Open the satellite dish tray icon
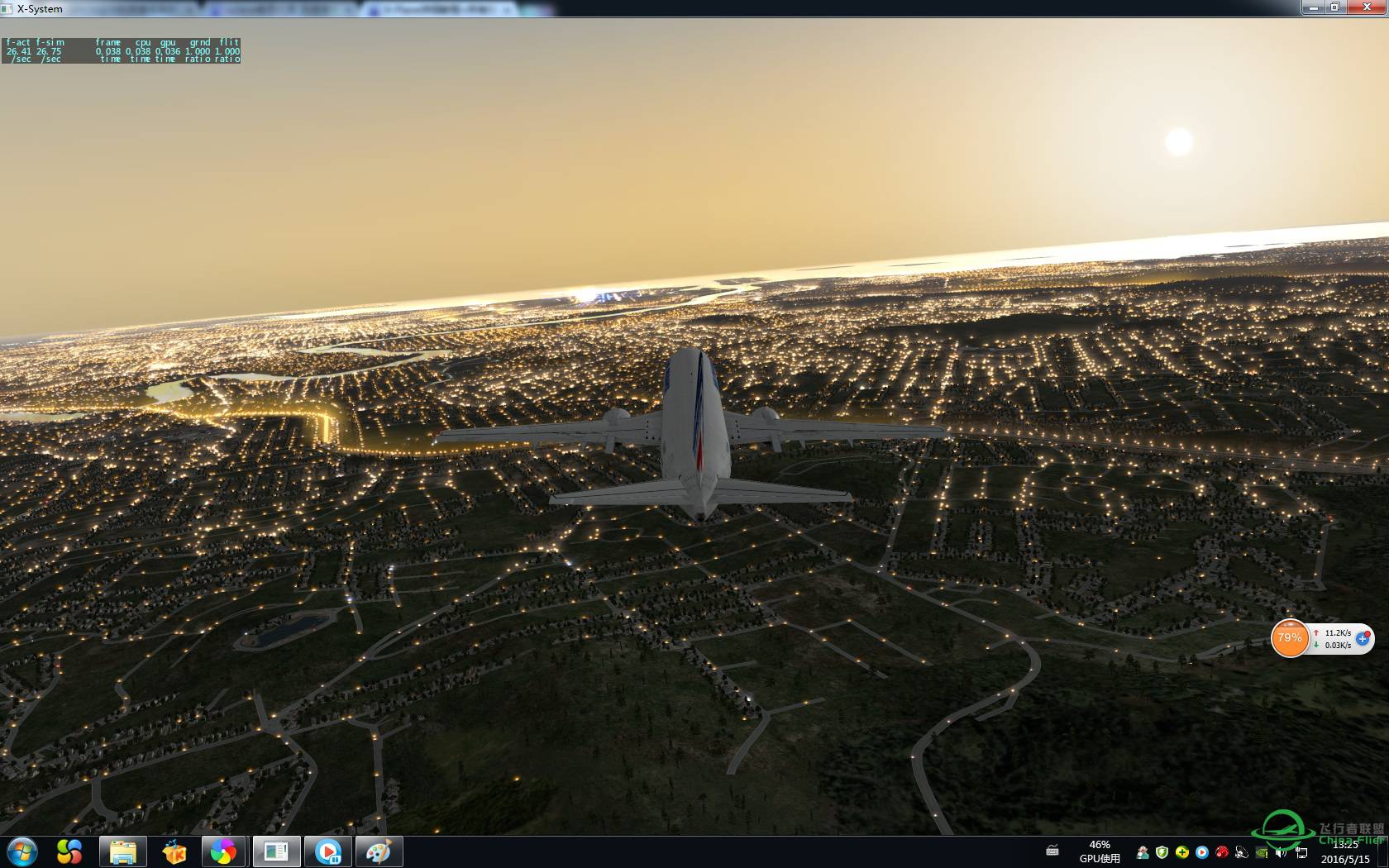Image resolution: width=1389 pixels, height=868 pixels. [x=1242, y=852]
